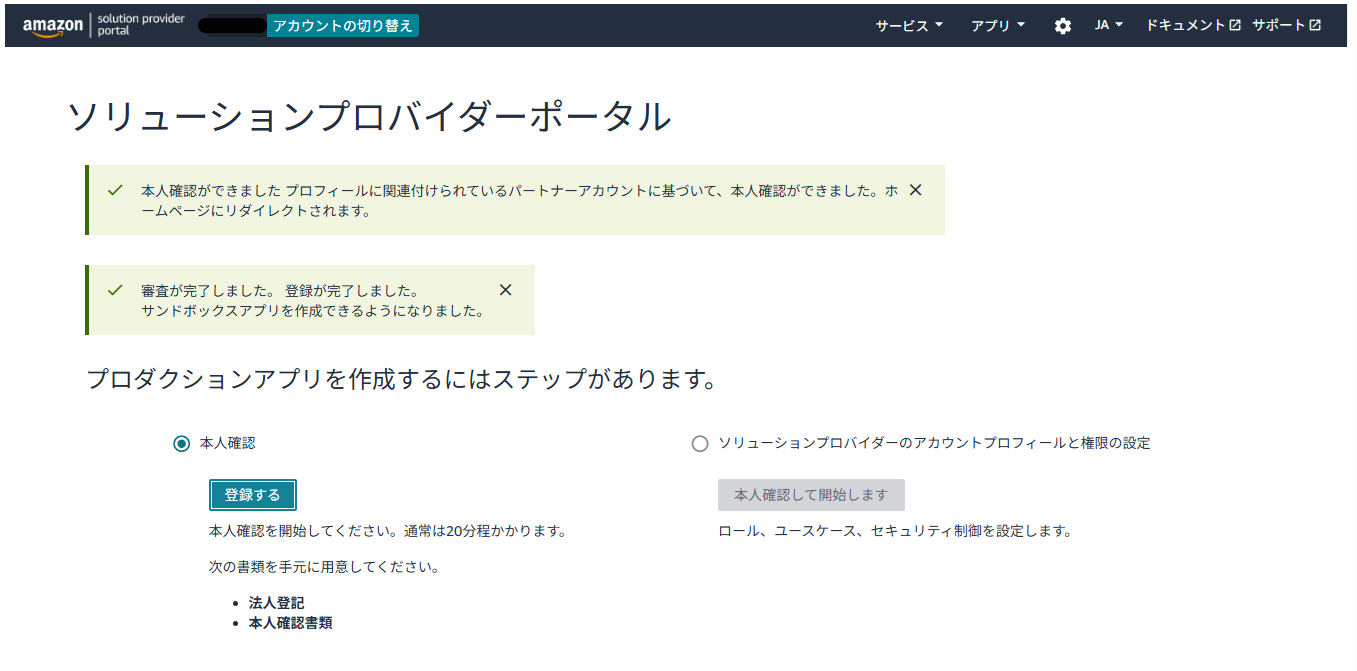Open the サポート link
1357x671 pixels.
coord(1286,25)
